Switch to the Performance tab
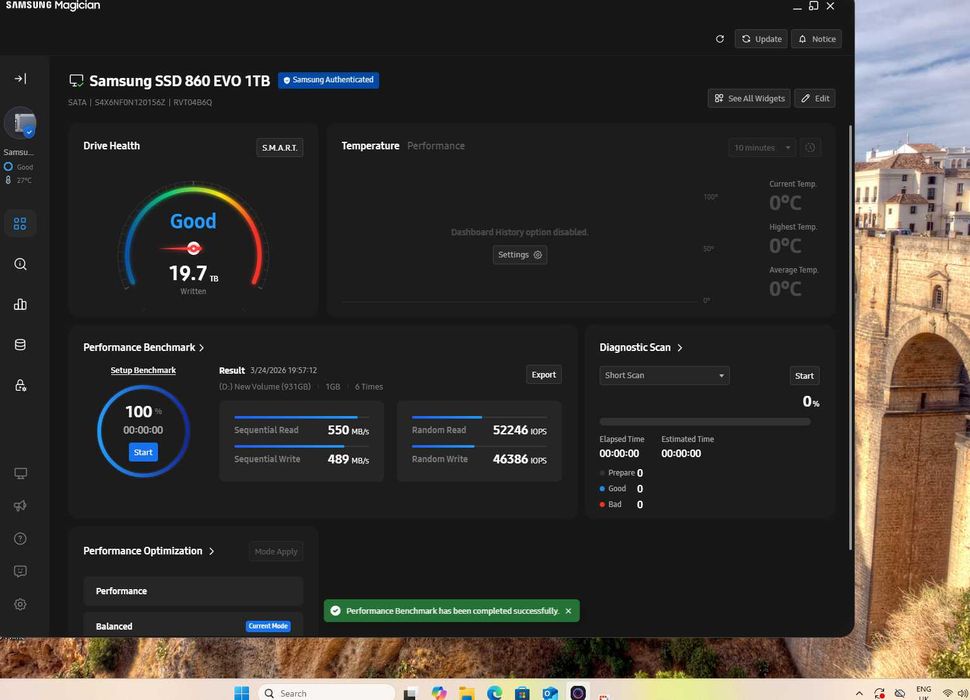Viewport: 970px width, 700px height. pyautogui.click(x=436, y=146)
